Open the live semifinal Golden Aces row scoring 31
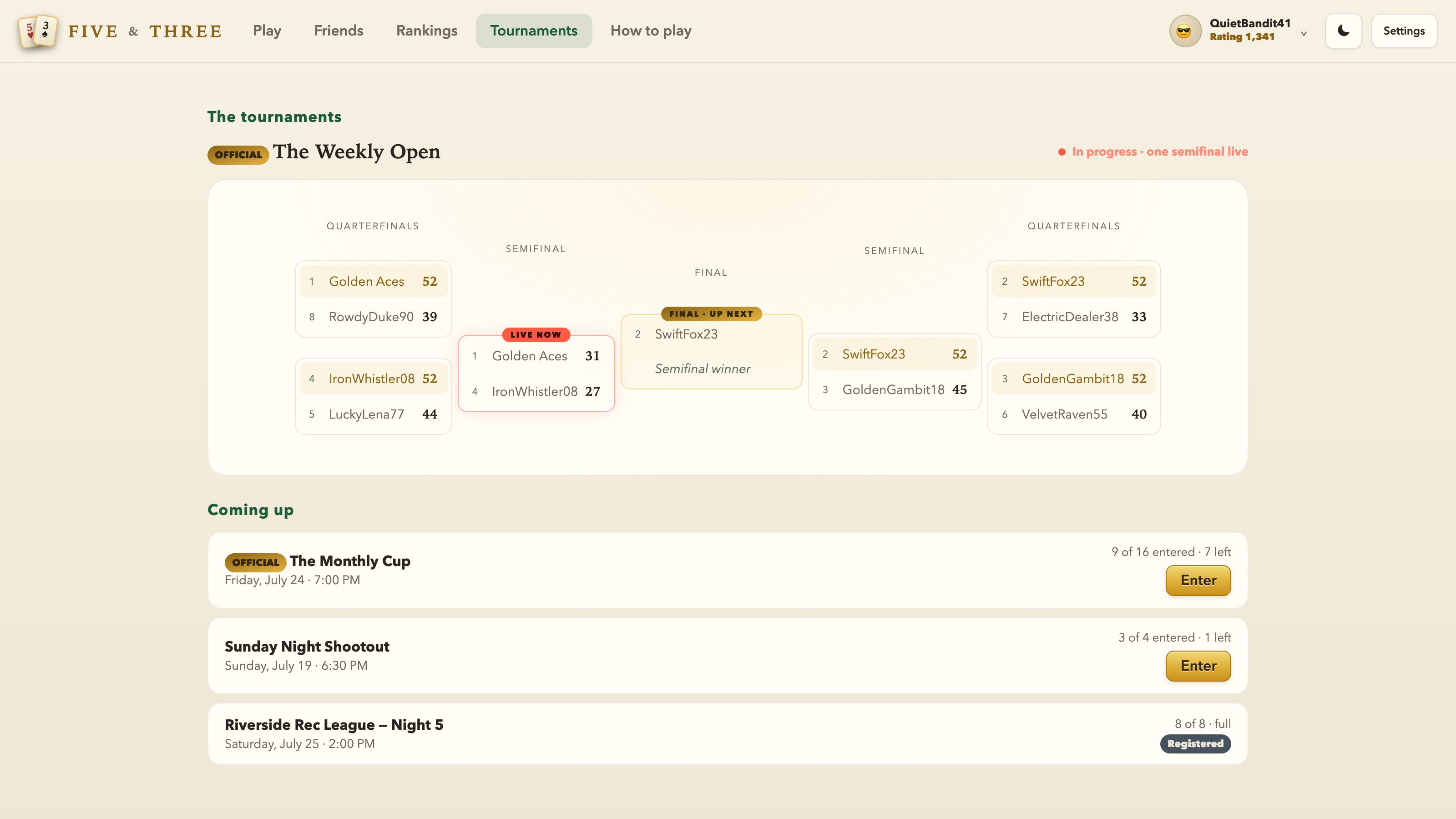This screenshot has height=819, width=1456. (536, 356)
